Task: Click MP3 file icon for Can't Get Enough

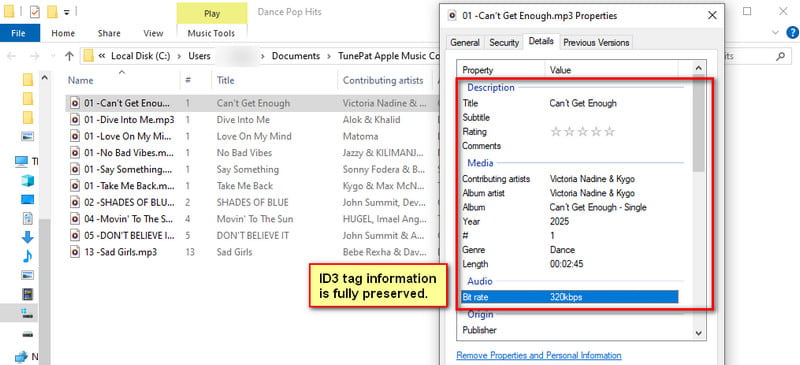Action: 75,103
